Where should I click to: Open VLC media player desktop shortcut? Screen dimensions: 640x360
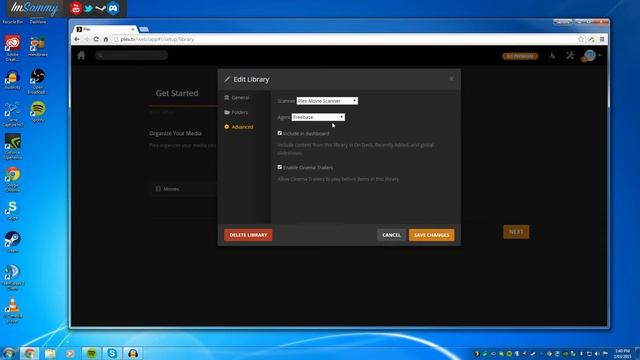pyautogui.click(x=13, y=311)
